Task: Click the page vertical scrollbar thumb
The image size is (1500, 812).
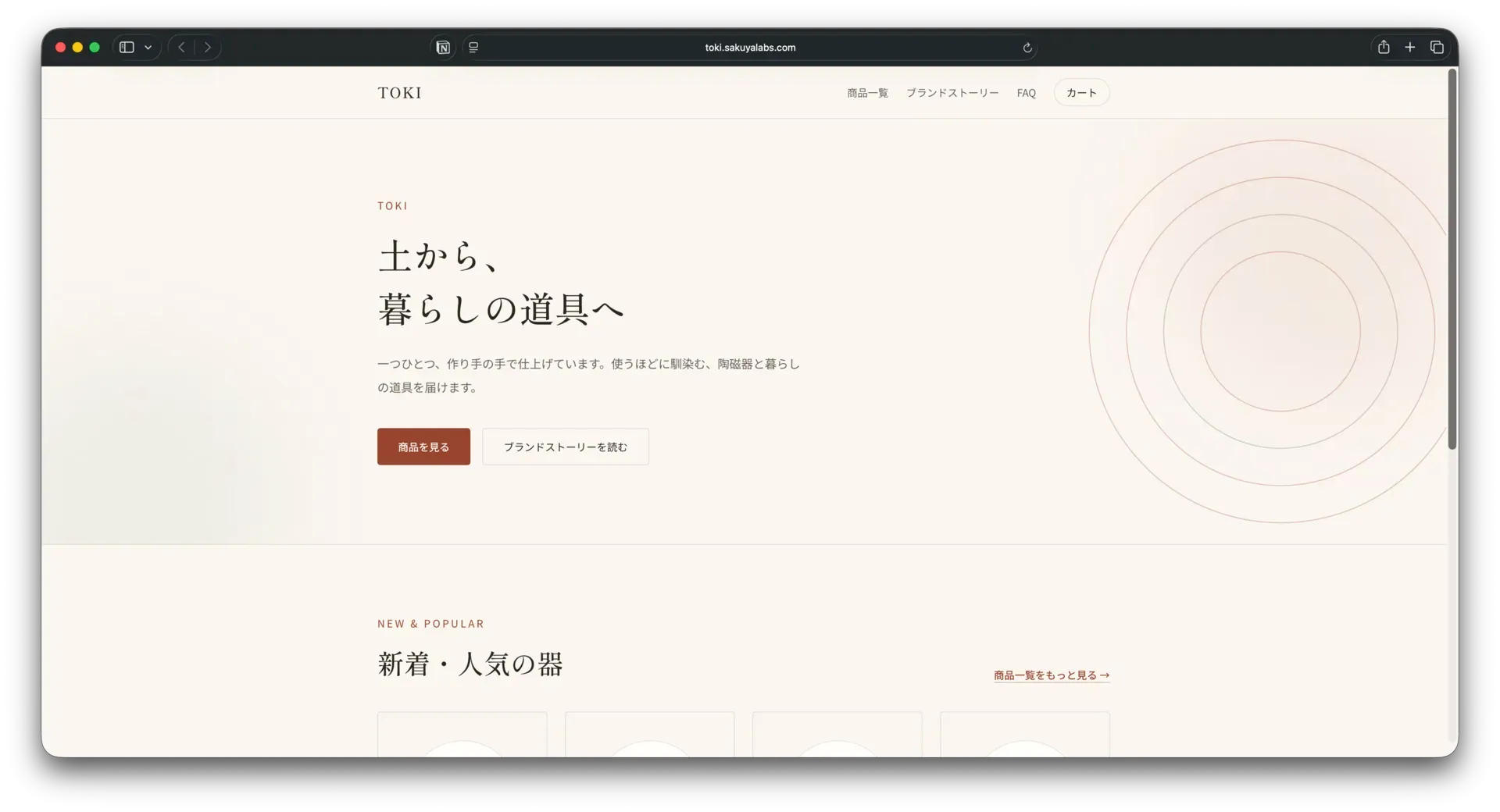Action: pos(1452,259)
